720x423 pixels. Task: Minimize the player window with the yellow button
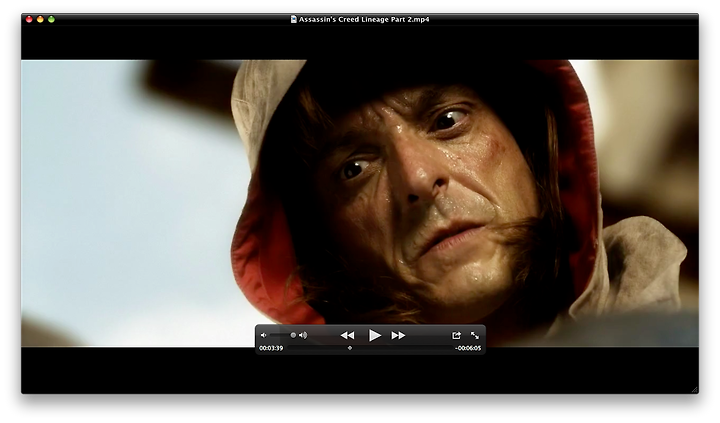40,19
